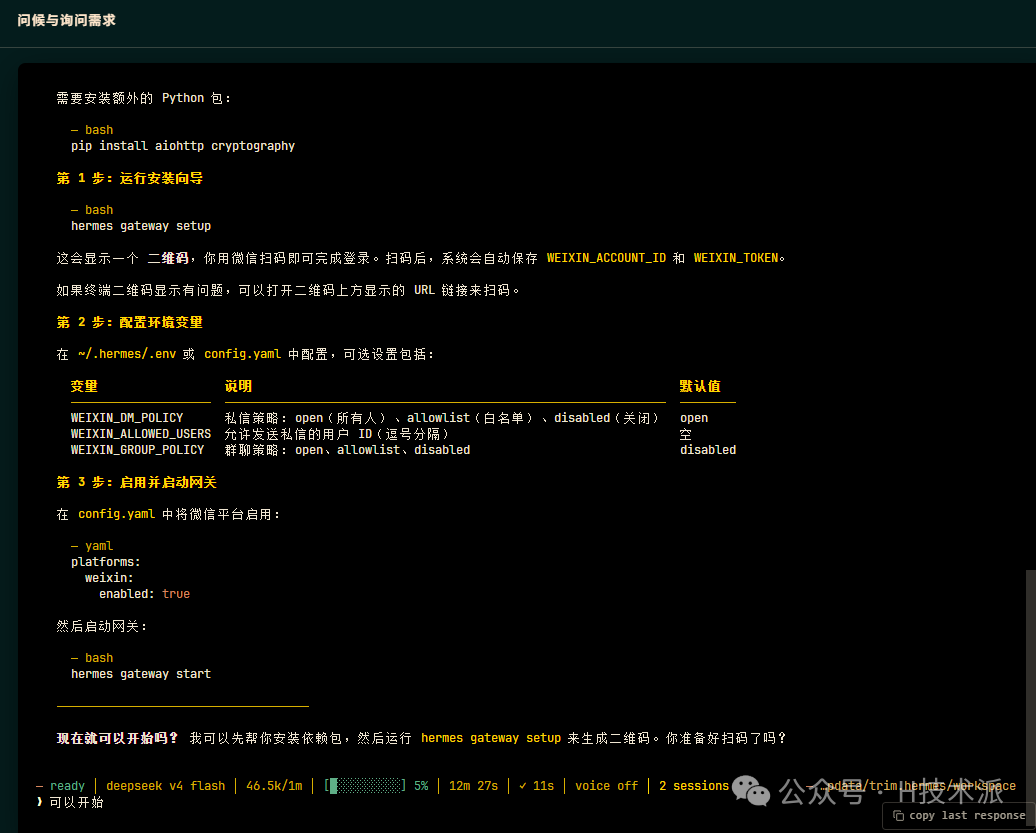
Task: Click the yellow 'hermes gateway setup' inline code
Action: pos(491,738)
